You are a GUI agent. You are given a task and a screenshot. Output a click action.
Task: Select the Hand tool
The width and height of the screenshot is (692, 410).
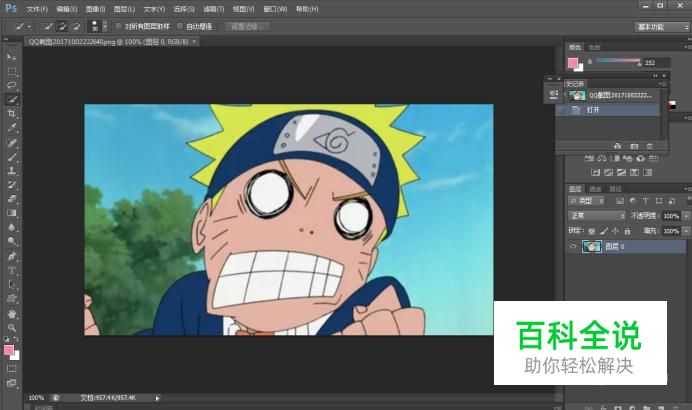click(11, 313)
